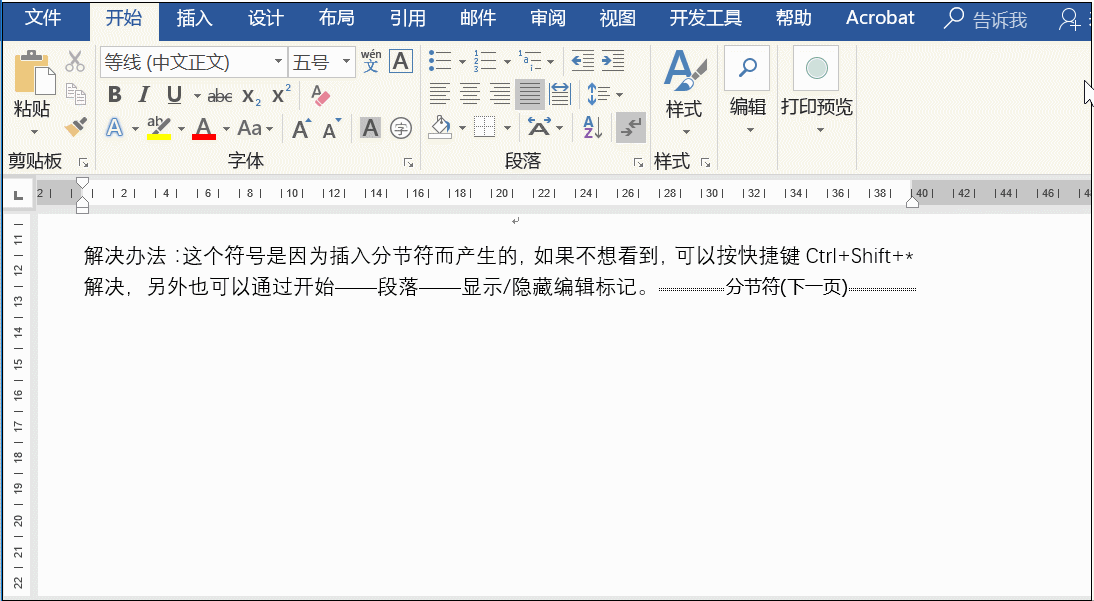Apply yellow text highlight color
The height and width of the screenshot is (601, 1094).
coord(159,128)
